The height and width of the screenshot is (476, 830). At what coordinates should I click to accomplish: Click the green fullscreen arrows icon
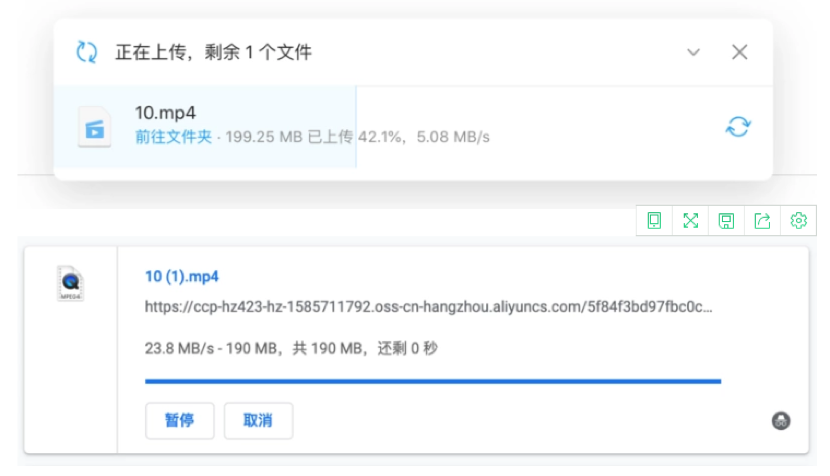pos(690,220)
